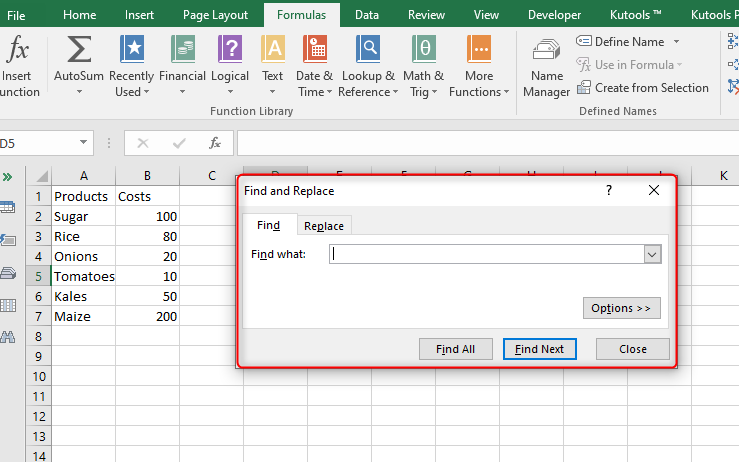
Task: Open Logical functions question-mark icon
Action: (x=230, y=49)
